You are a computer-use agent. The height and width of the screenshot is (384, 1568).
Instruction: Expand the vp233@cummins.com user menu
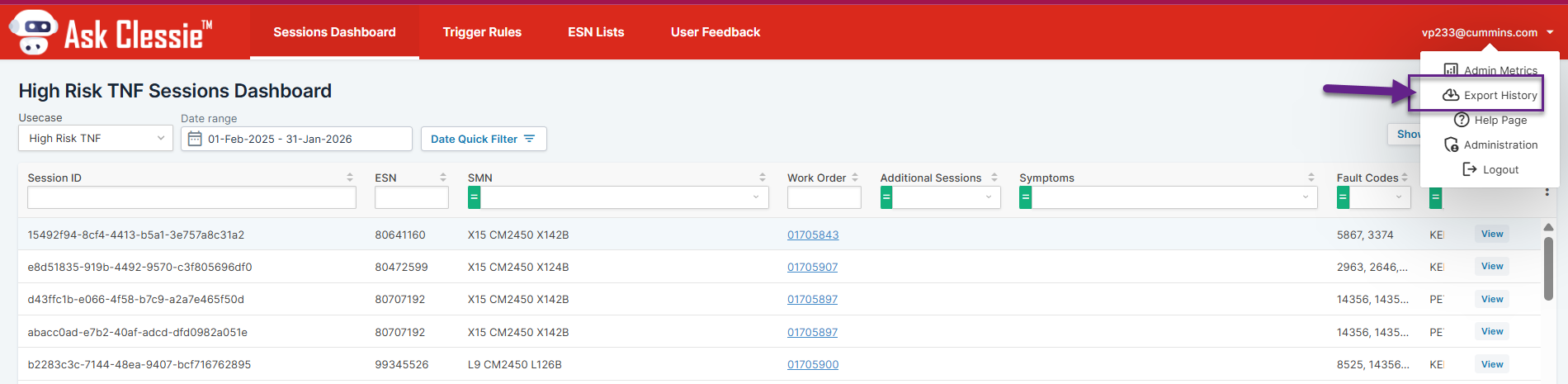(1487, 32)
